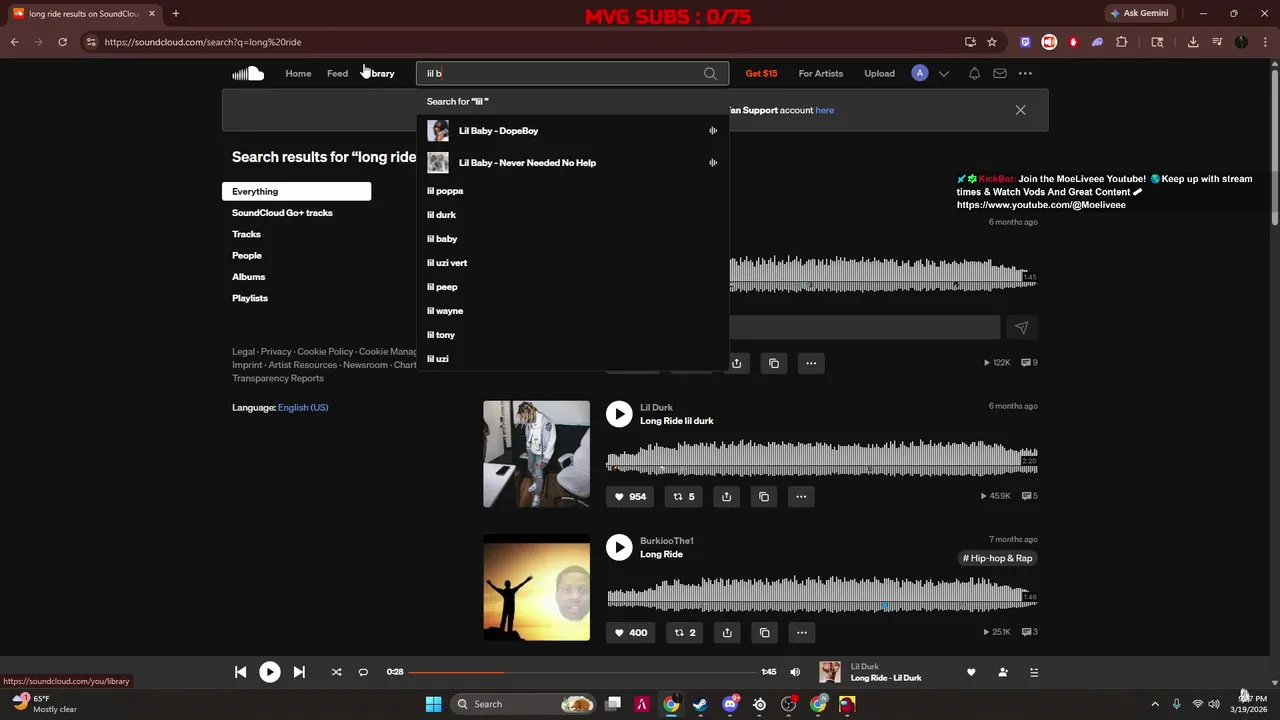Click the Upload button

[880, 73]
